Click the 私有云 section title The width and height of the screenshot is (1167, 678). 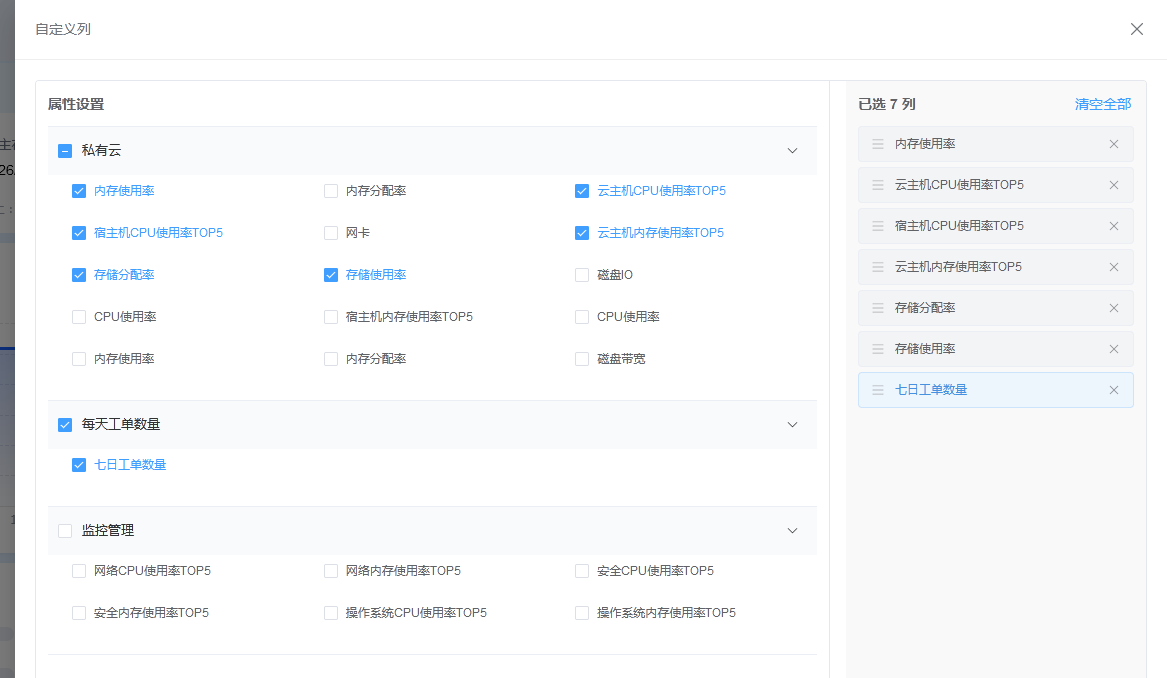pos(101,150)
